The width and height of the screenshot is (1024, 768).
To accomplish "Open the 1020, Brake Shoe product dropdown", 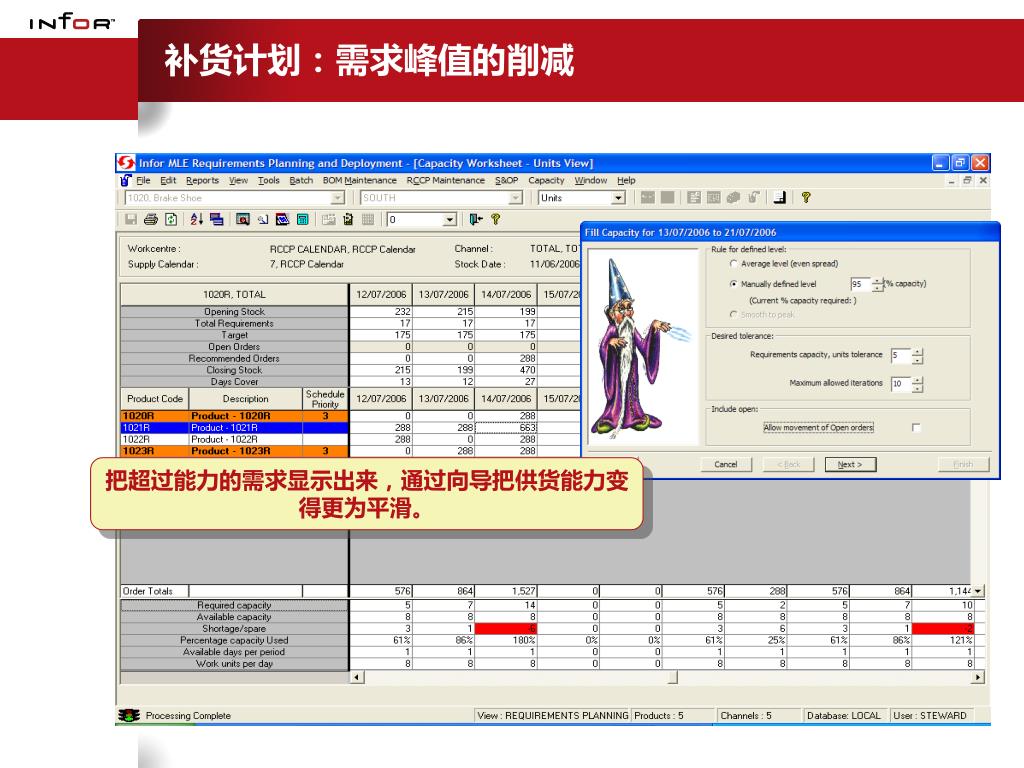I will 338,198.
